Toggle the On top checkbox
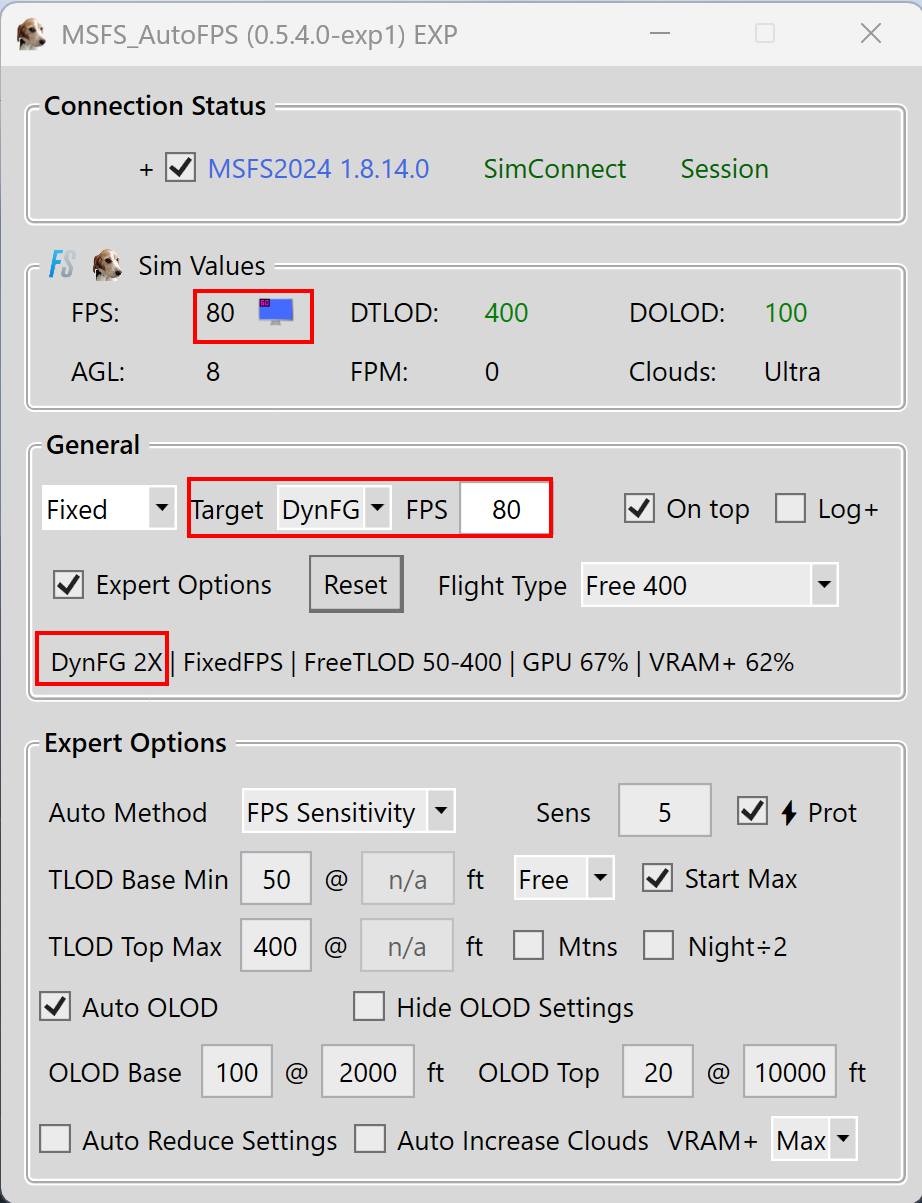The width and height of the screenshot is (922, 1203). pos(640,509)
